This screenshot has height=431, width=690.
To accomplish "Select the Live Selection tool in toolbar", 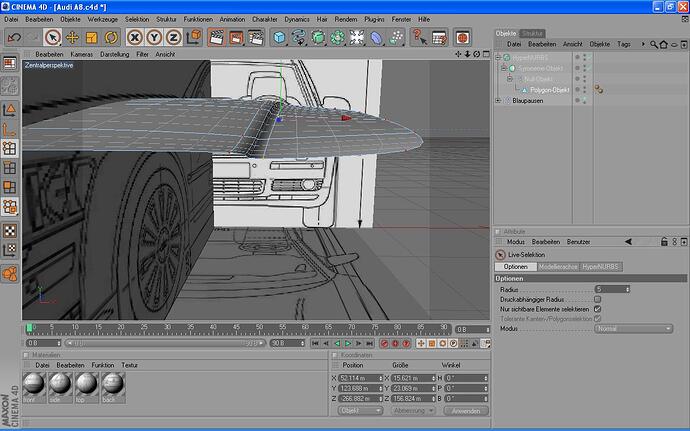I will click(53, 38).
